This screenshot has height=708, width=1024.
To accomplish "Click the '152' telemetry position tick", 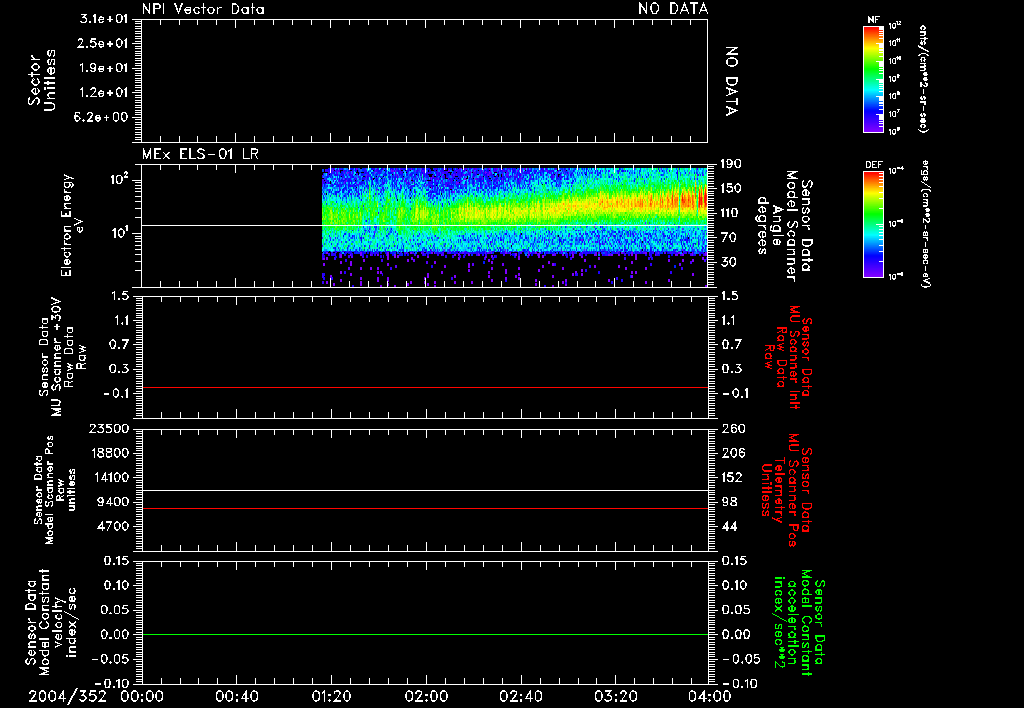I will click(732, 477).
